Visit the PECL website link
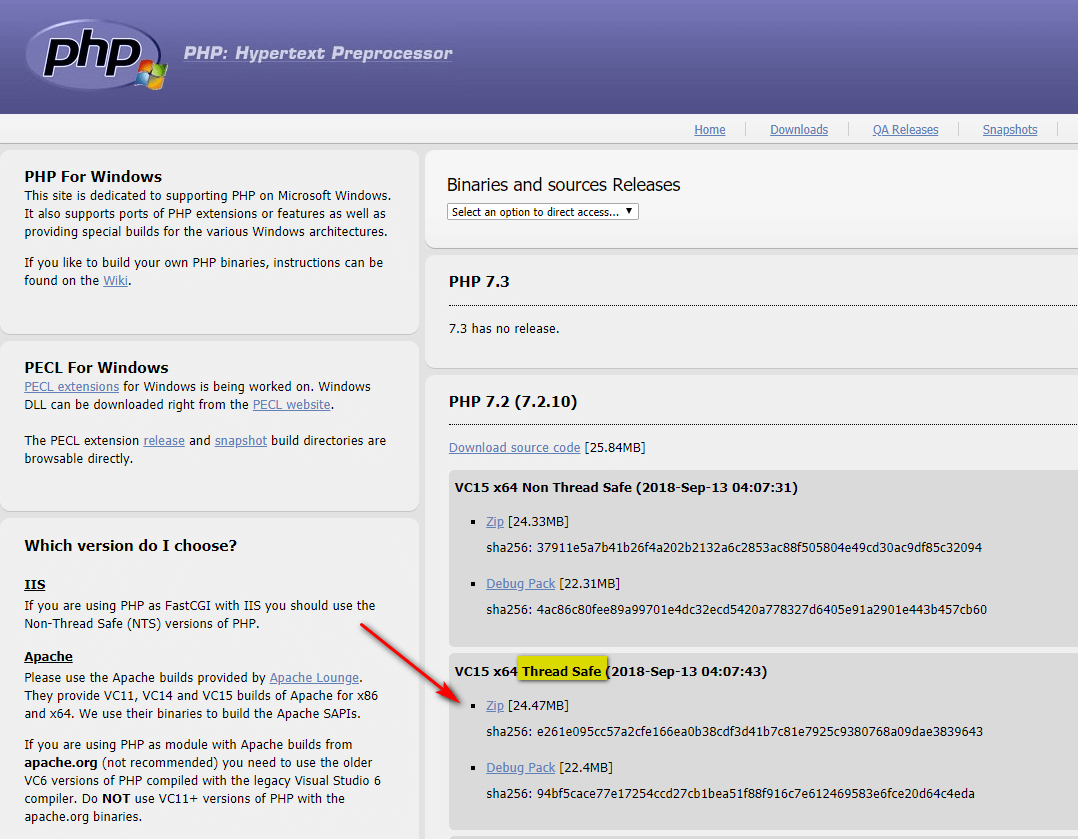The image size is (1078, 839). 291,405
